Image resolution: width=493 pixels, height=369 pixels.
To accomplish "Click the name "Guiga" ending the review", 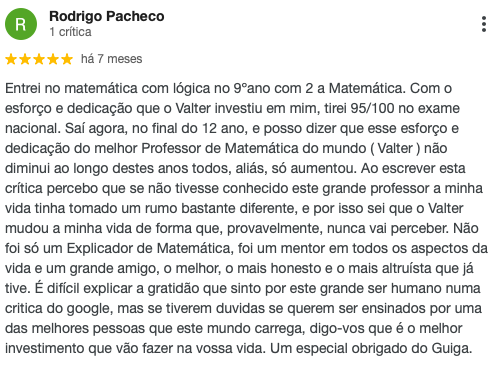I will (x=452, y=349).
